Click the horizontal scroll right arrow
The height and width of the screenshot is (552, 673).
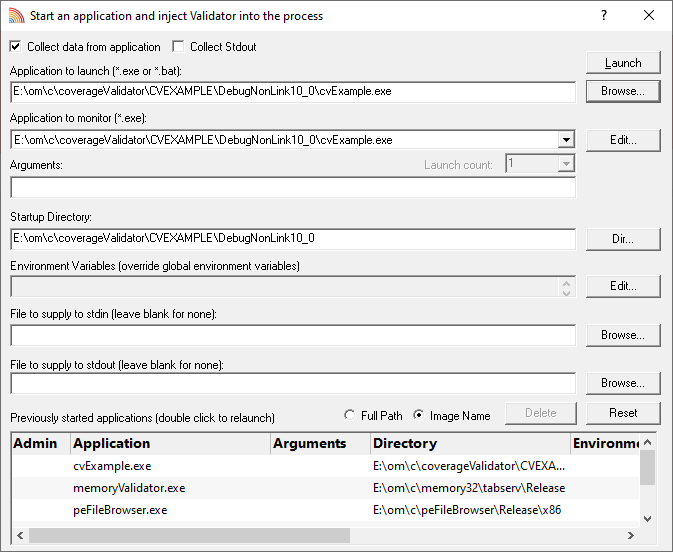click(631, 535)
